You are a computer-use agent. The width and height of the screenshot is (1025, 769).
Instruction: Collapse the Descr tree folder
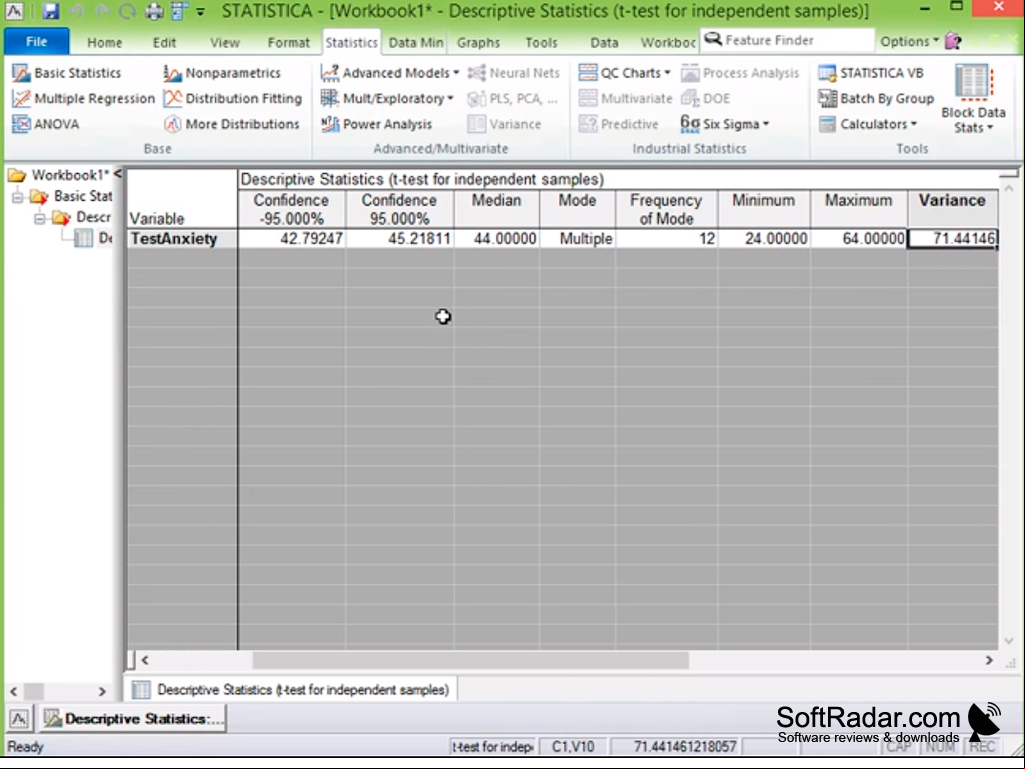[39, 218]
